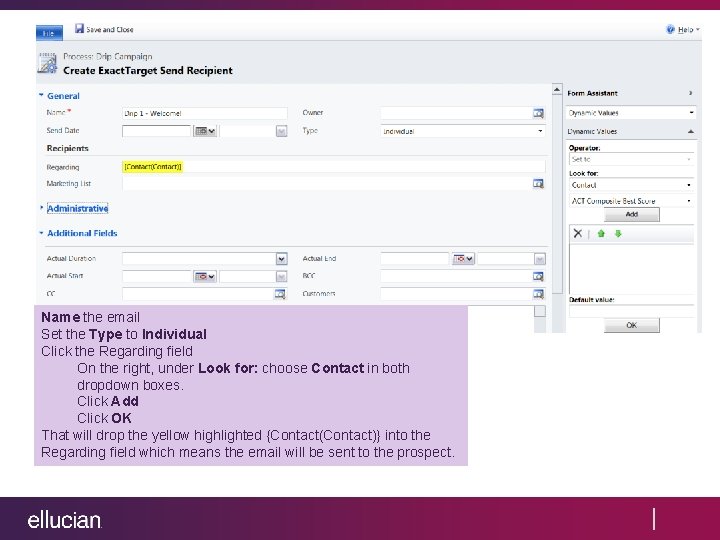Image resolution: width=720 pixels, height=540 pixels.
Task: Collapse the Form Assistant pane arrow
Action: click(690, 93)
